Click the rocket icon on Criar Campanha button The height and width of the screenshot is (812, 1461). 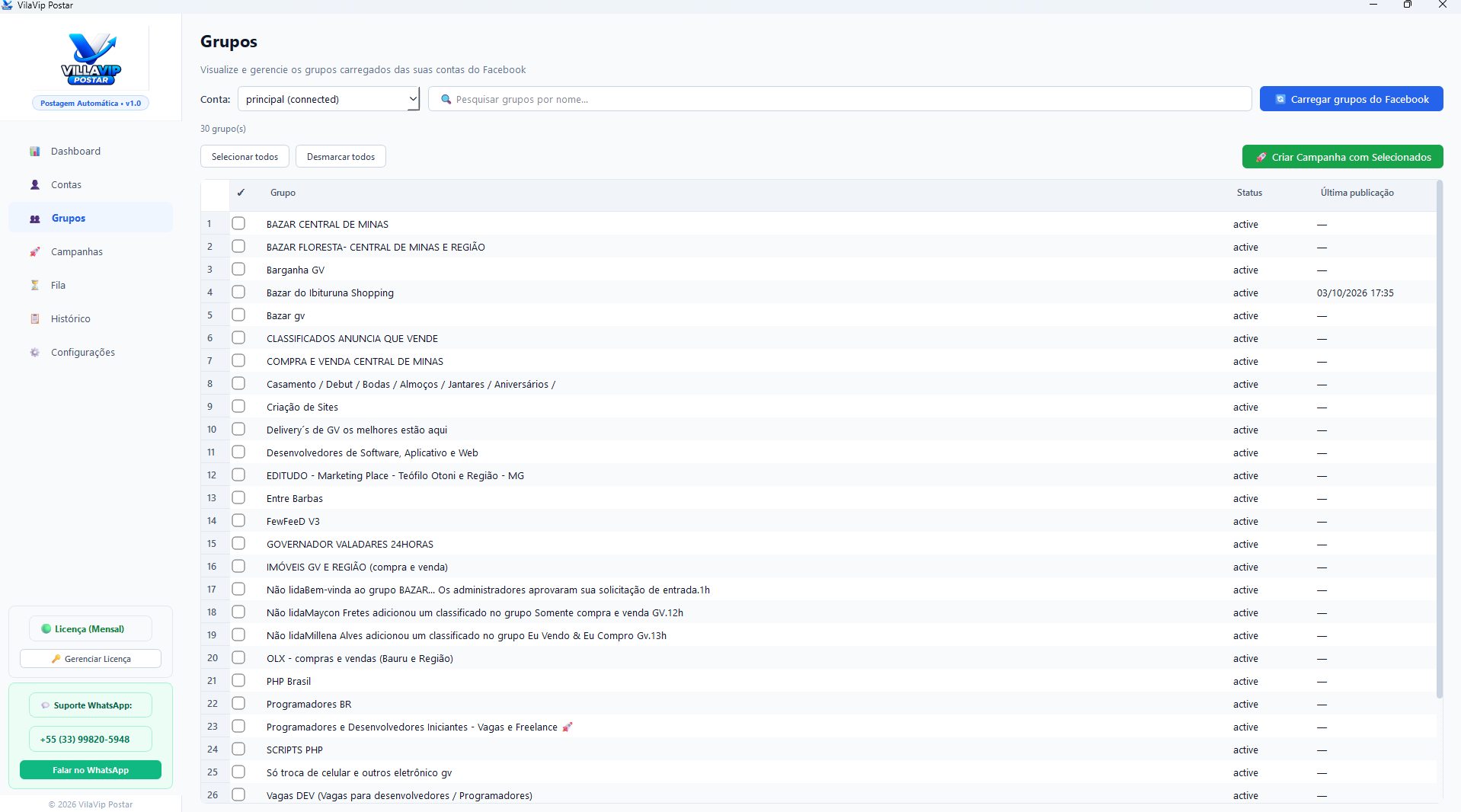coord(1261,157)
